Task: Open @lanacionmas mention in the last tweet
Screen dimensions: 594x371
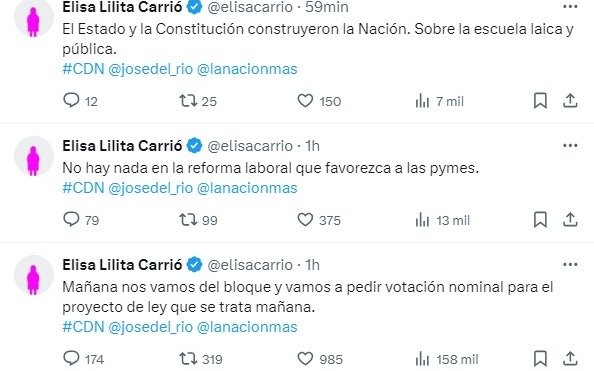Action: (247, 327)
